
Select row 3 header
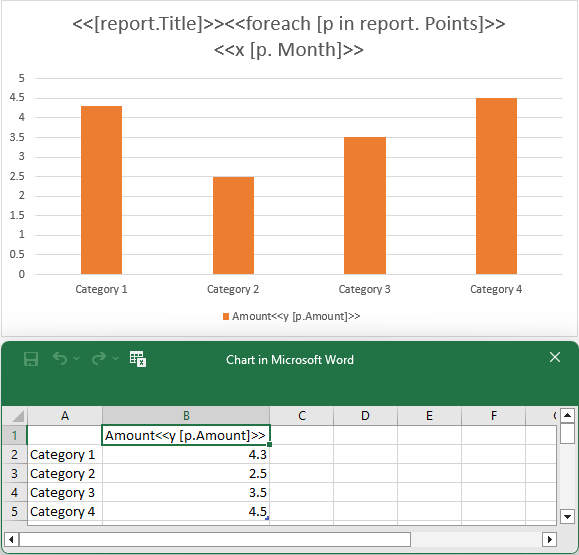coord(15,473)
